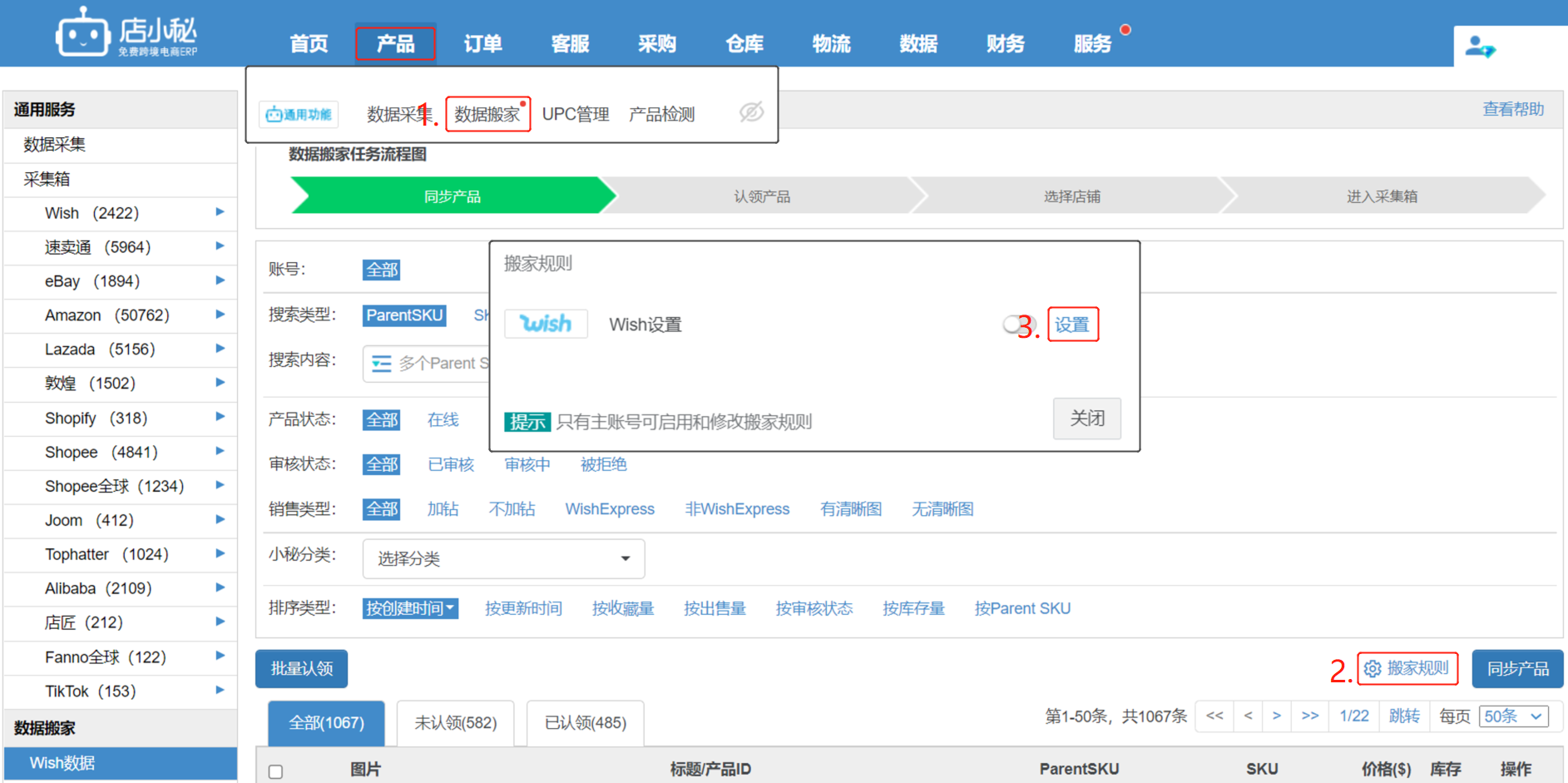
Task: Click the 通用功能 badge icon
Action: point(299,115)
